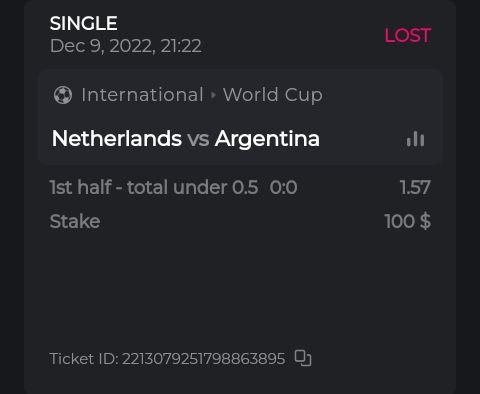Viewport: 480px width, 394px height.
Task: Copy the Ticket ID with copy icon
Action: 303,358
